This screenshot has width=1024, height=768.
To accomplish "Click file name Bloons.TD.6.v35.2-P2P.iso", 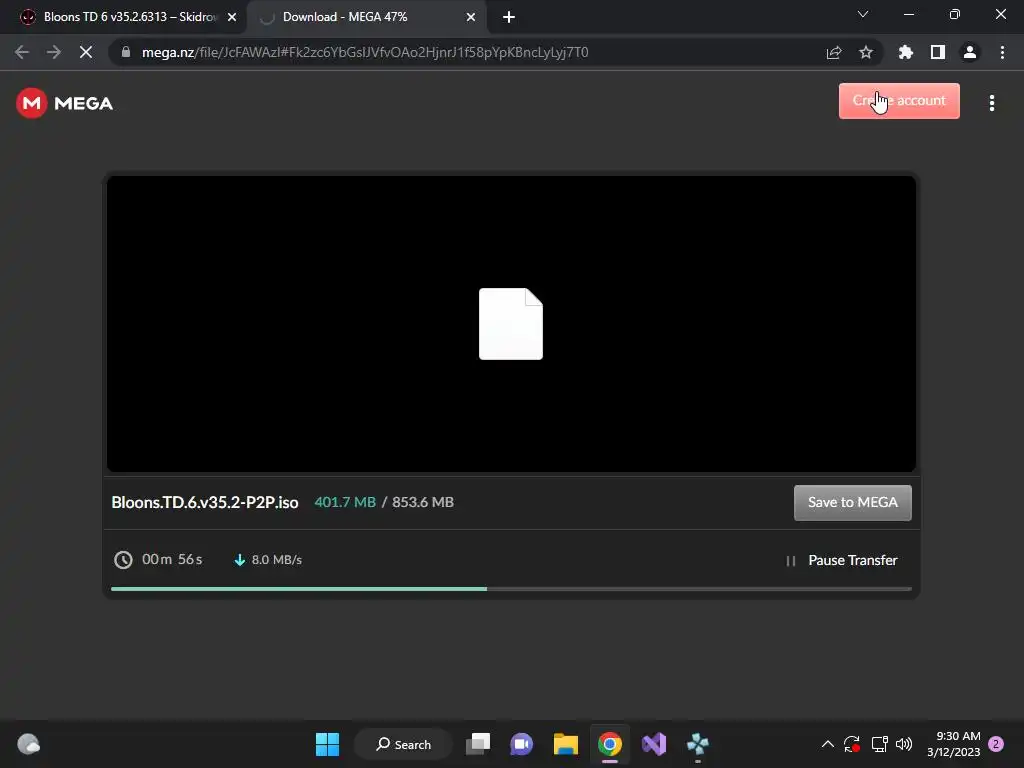I will click(x=204, y=502).
